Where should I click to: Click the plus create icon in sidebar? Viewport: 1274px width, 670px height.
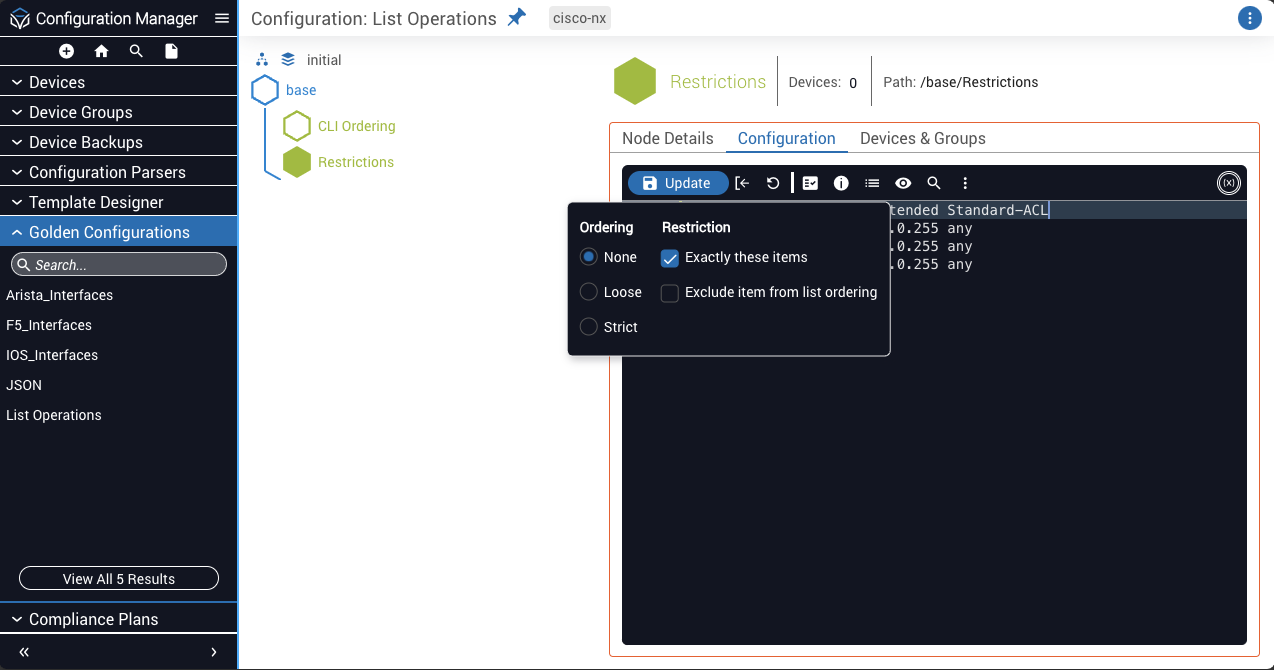click(x=66, y=51)
